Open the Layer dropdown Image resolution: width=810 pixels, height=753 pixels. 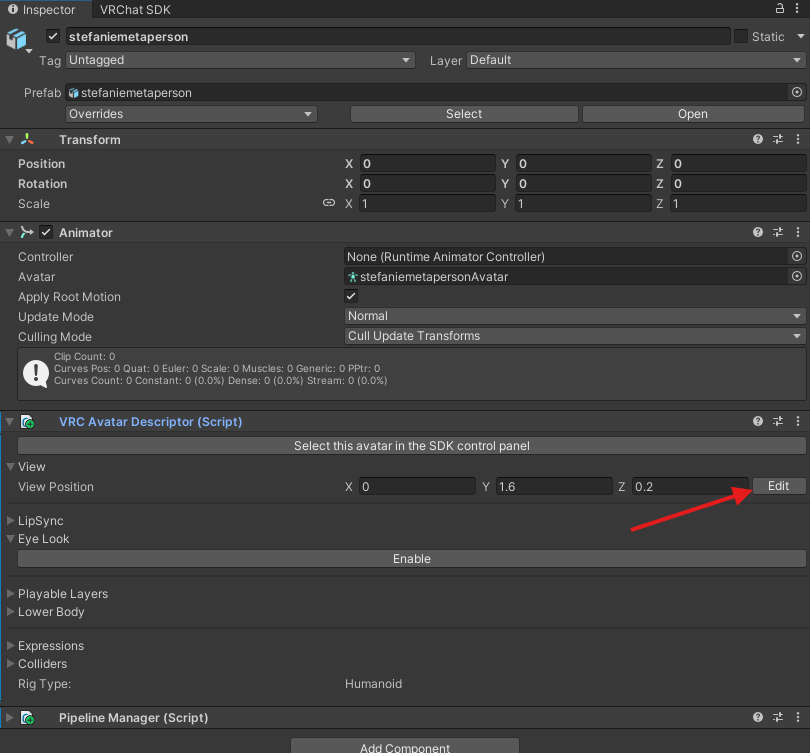(635, 60)
